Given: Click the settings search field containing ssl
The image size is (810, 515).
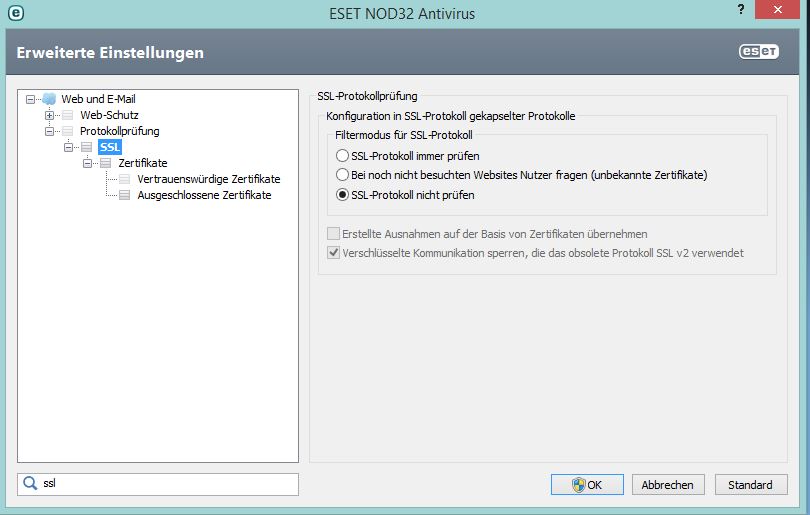Looking at the screenshot, I should coord(158,484).
